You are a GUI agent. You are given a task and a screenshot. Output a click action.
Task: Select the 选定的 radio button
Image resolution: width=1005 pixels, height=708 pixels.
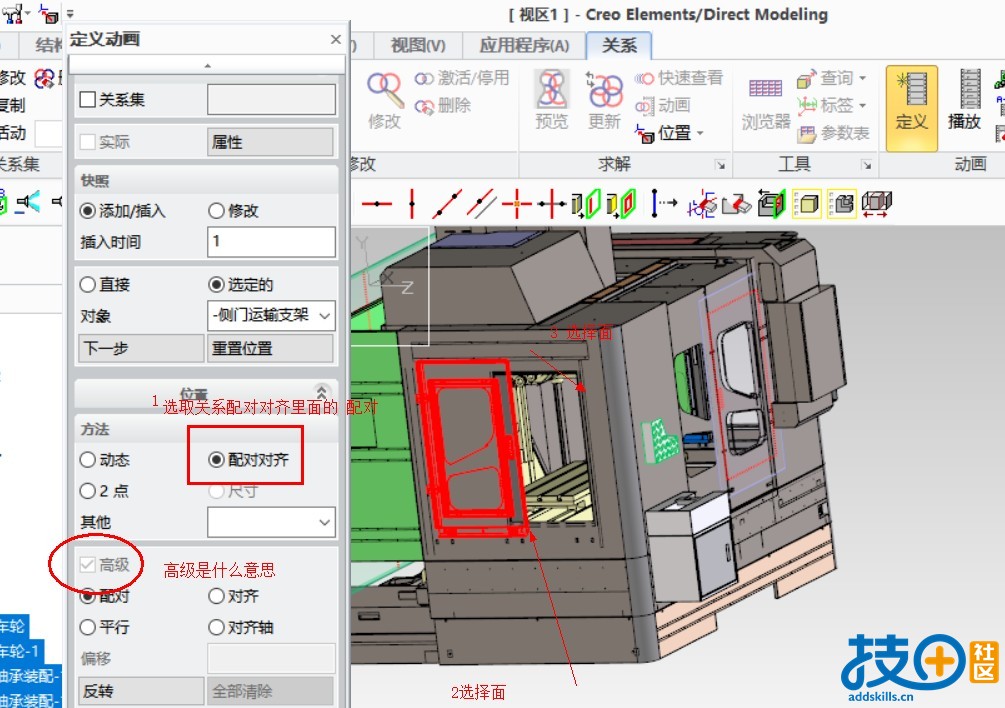click(x=217, y=284)
